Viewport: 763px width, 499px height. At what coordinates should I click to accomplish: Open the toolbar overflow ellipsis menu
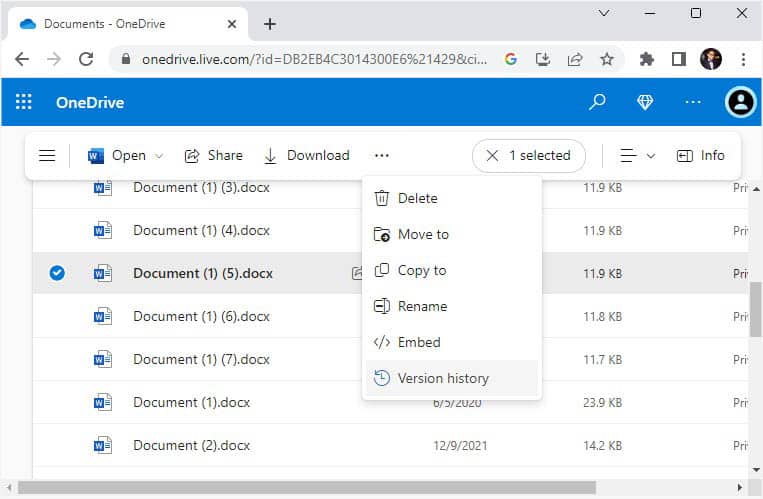382,156
